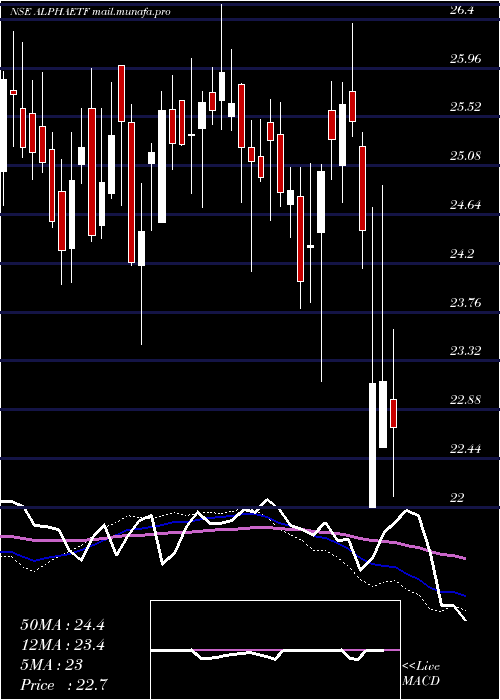This screenshot has height=700, width=500.
Task: Click the 25.08 price axis label
Action: (x=465, y=156)
